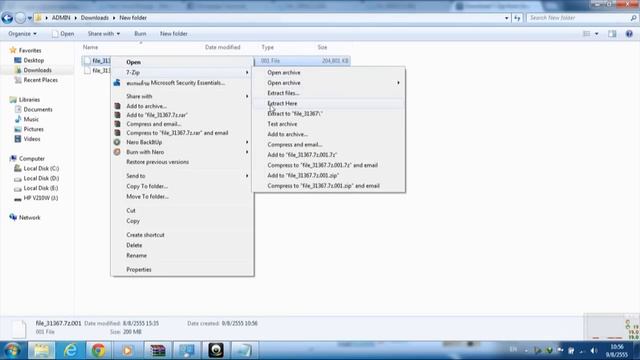Select Libraries in the navigation pane

click(29, 100)
